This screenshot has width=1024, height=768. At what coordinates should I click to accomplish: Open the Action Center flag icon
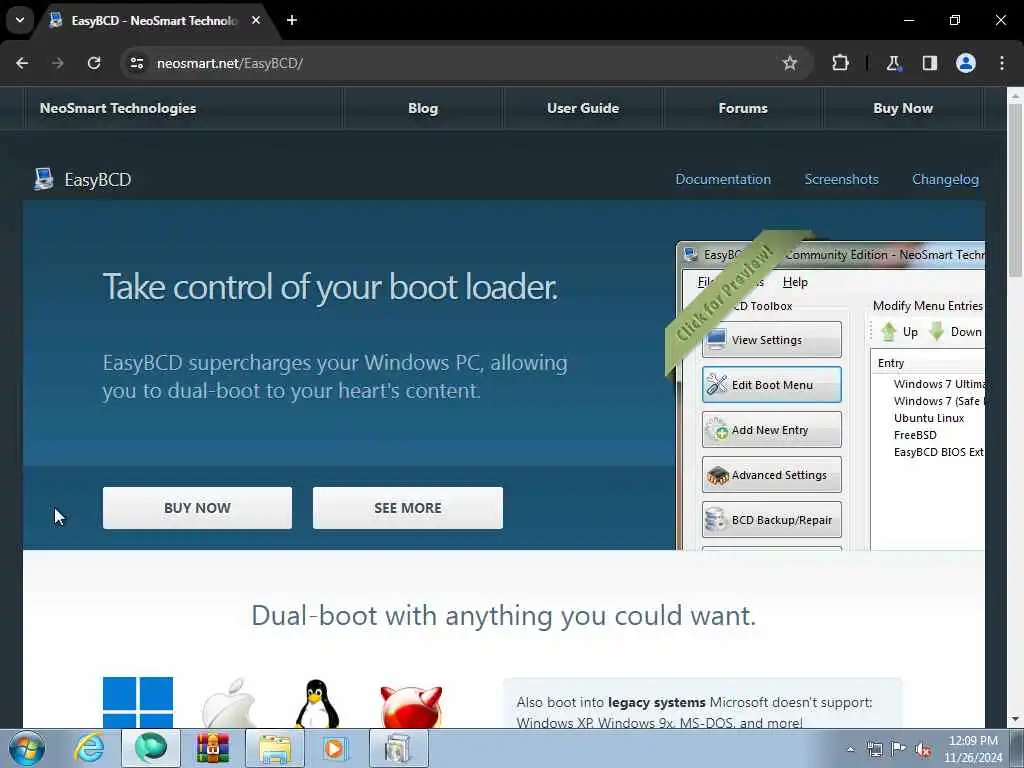899,749
